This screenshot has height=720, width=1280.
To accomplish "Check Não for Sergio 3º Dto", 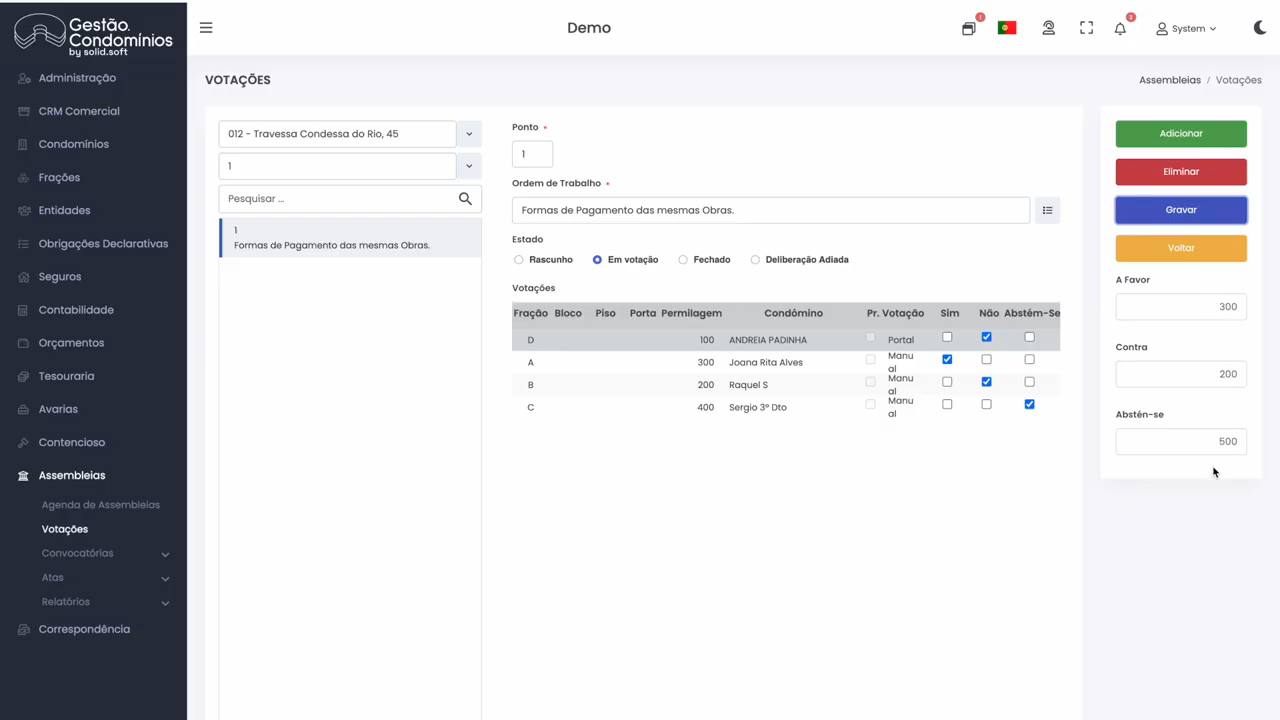I will coord(986,404).
